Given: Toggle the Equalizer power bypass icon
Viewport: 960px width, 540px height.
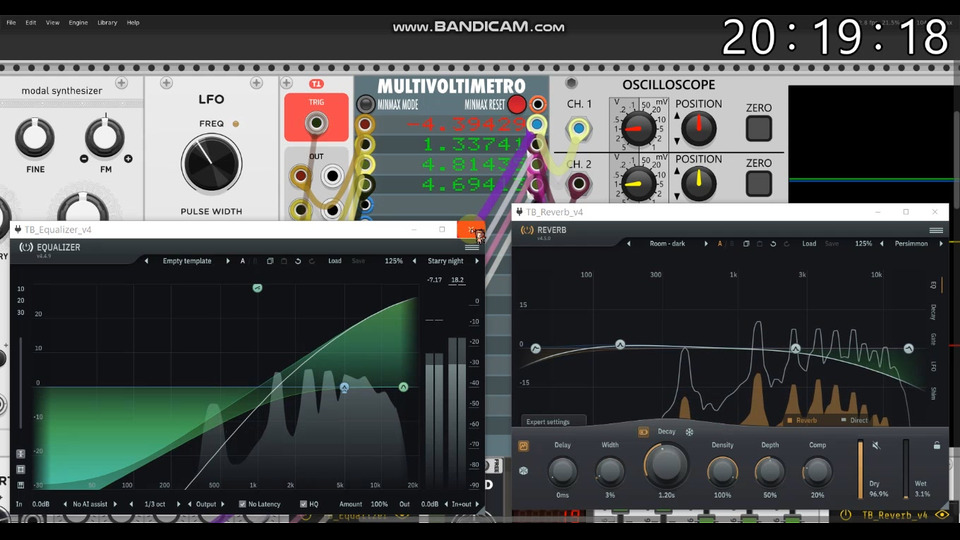Looking at the screenshot, I should pyautogui.click(x=26, y=247).
